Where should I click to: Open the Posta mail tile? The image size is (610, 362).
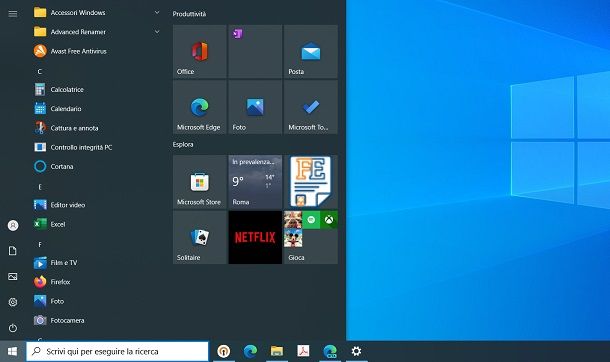(311, 51)
